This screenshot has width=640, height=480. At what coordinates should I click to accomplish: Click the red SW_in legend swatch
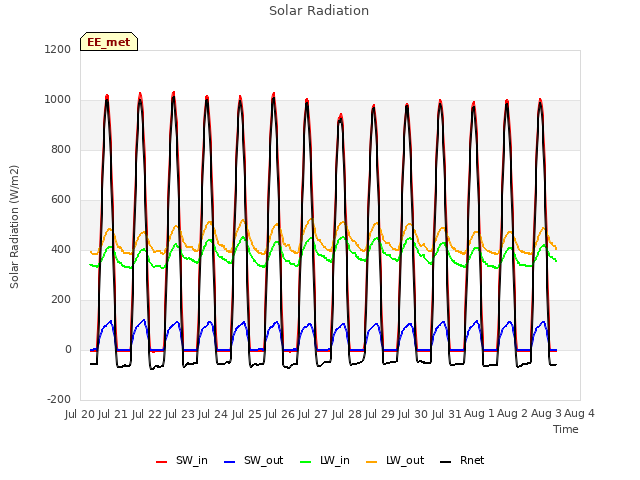tap(162, 462)
